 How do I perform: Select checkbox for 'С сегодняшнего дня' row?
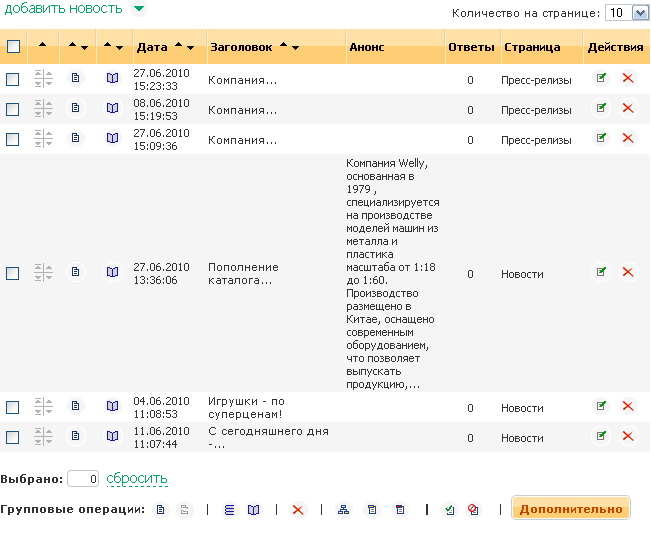tap(13, 437)
